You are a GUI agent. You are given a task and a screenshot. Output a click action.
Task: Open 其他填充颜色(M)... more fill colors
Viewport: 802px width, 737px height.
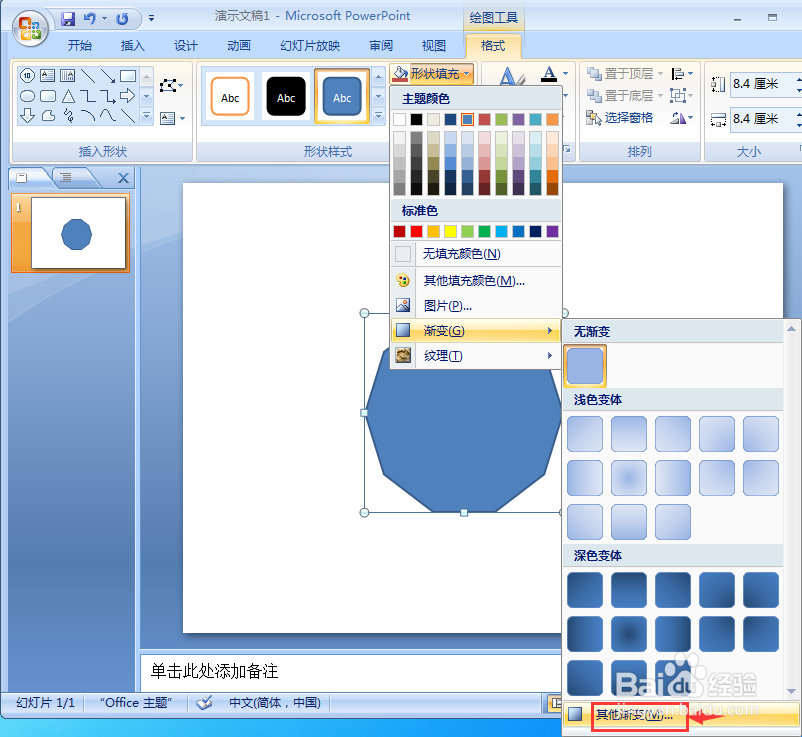coord(476,280)
